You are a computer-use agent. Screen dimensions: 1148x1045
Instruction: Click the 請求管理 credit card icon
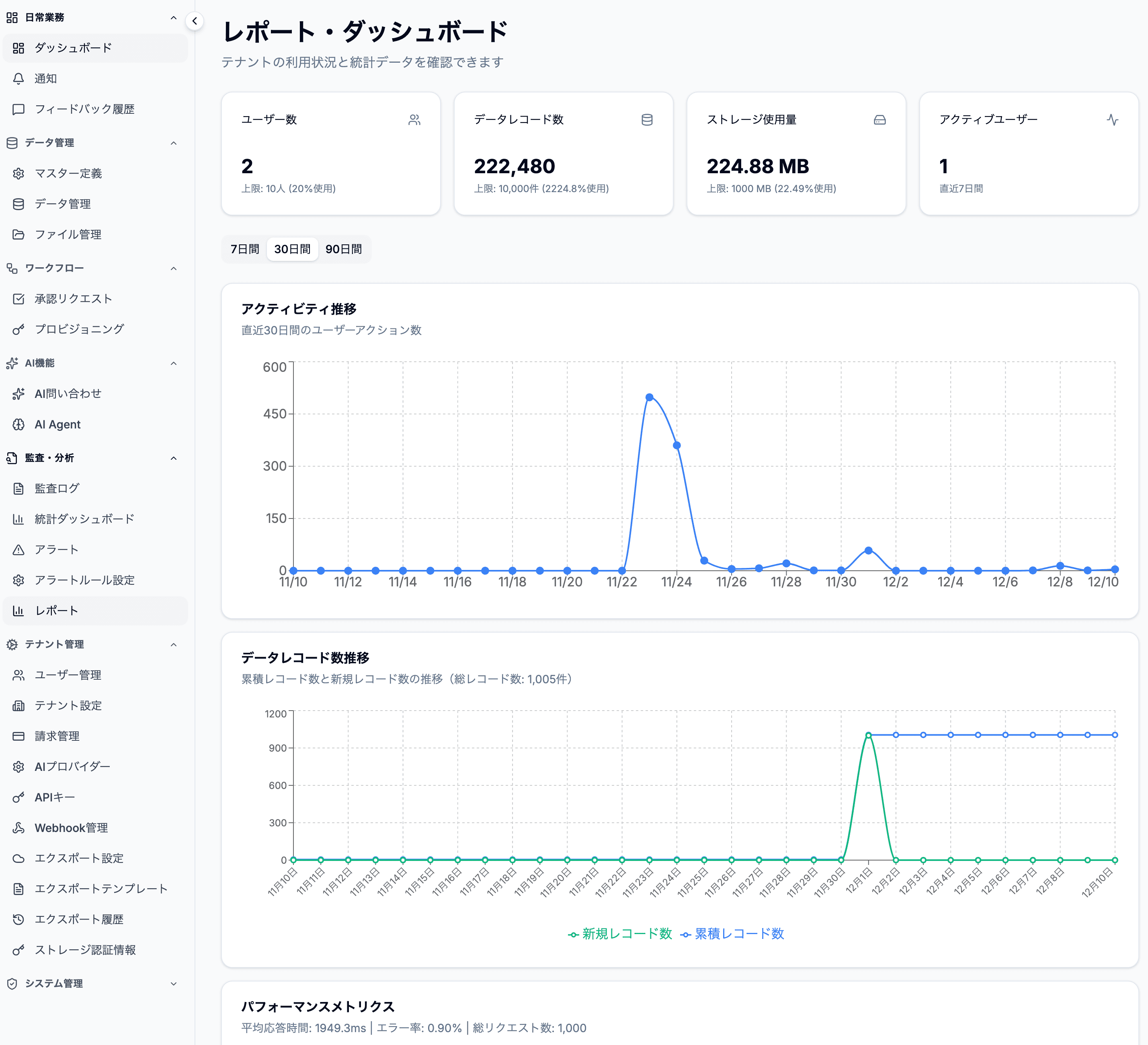[18, 736]
